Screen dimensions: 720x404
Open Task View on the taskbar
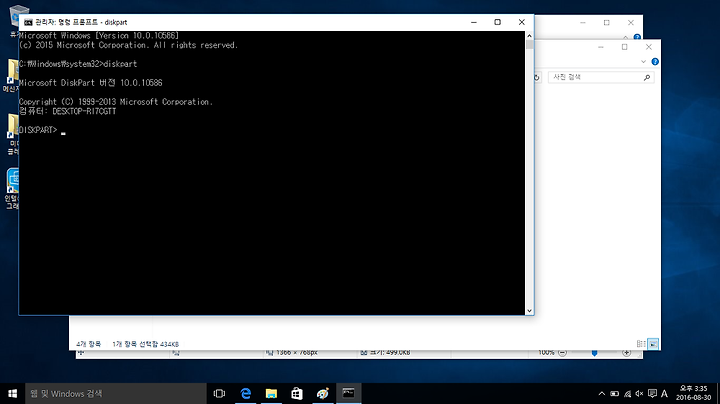pyautogui.click(x=219, y=393)
